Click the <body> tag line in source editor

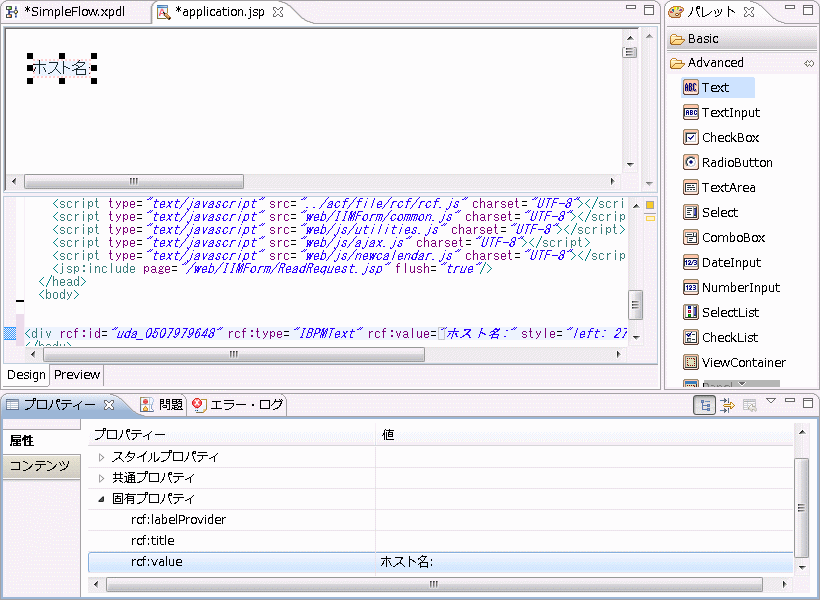tap(59, 295)
